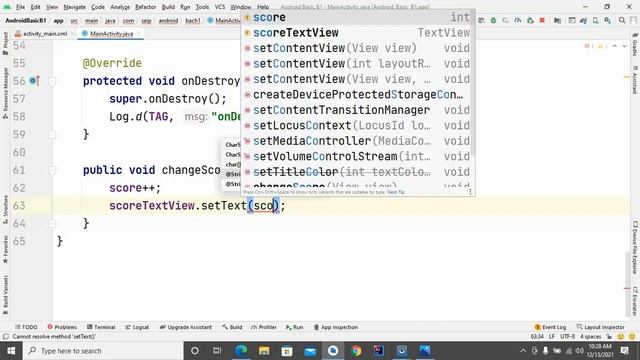Screen dimensions: 640x360
Task: Open the Profiler tool window
Action: click(x=264, y=327)
